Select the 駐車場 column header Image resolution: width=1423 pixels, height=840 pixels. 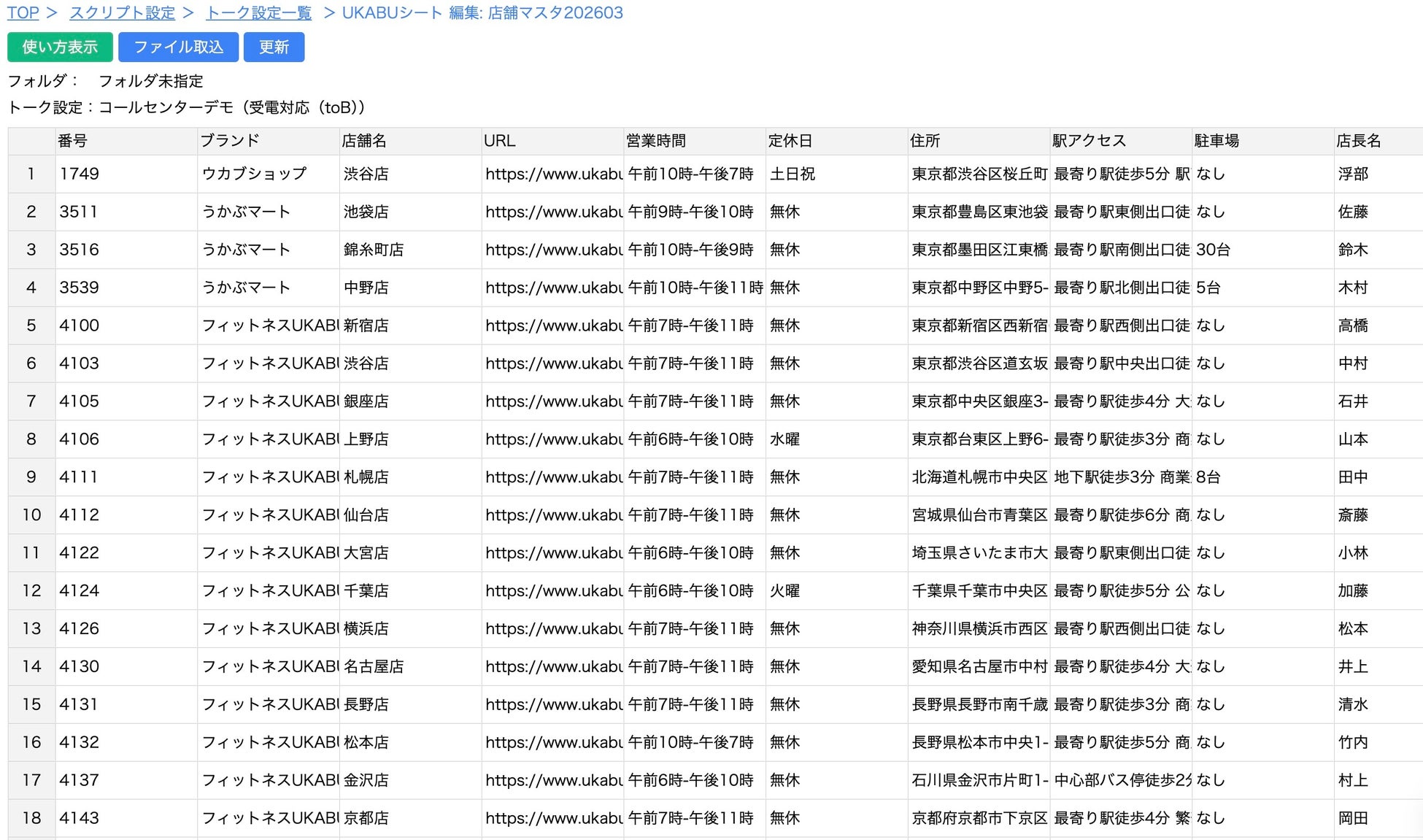click(x=1262, y=141)
